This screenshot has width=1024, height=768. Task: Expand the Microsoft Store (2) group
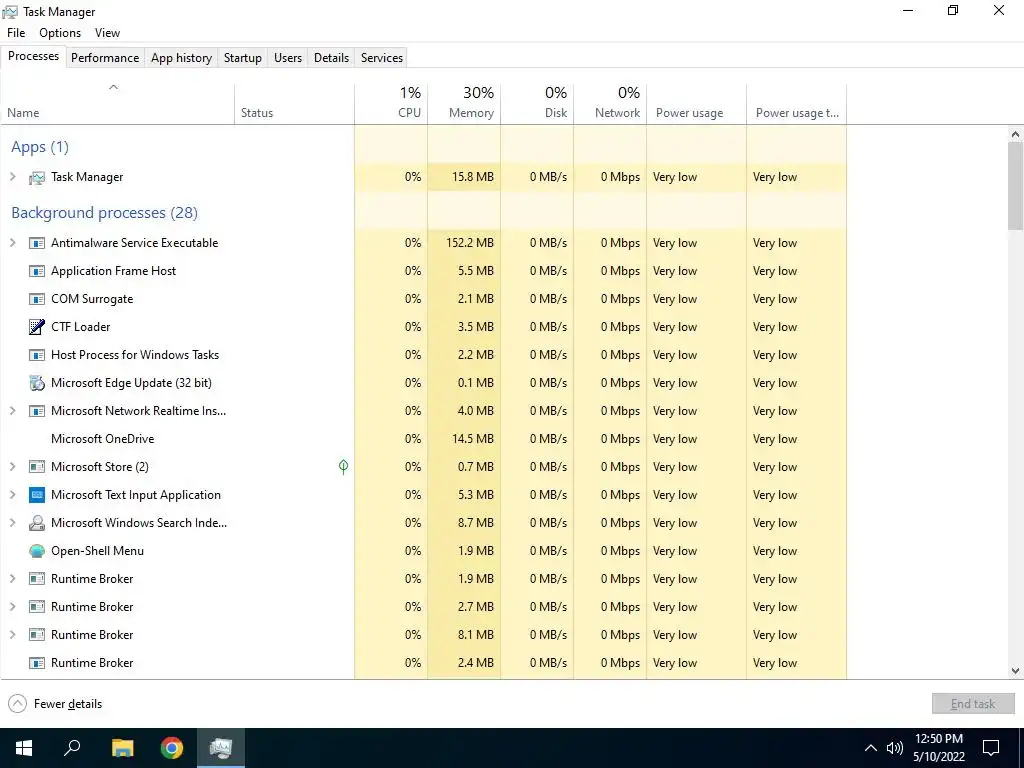12,466
